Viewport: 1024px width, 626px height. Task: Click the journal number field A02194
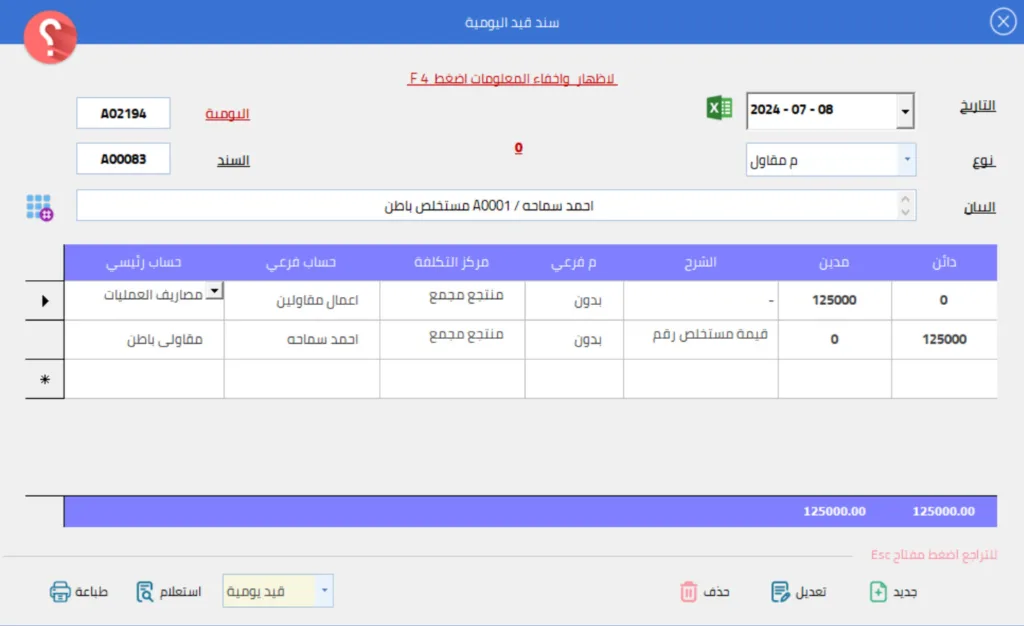[x=123, y=114]
